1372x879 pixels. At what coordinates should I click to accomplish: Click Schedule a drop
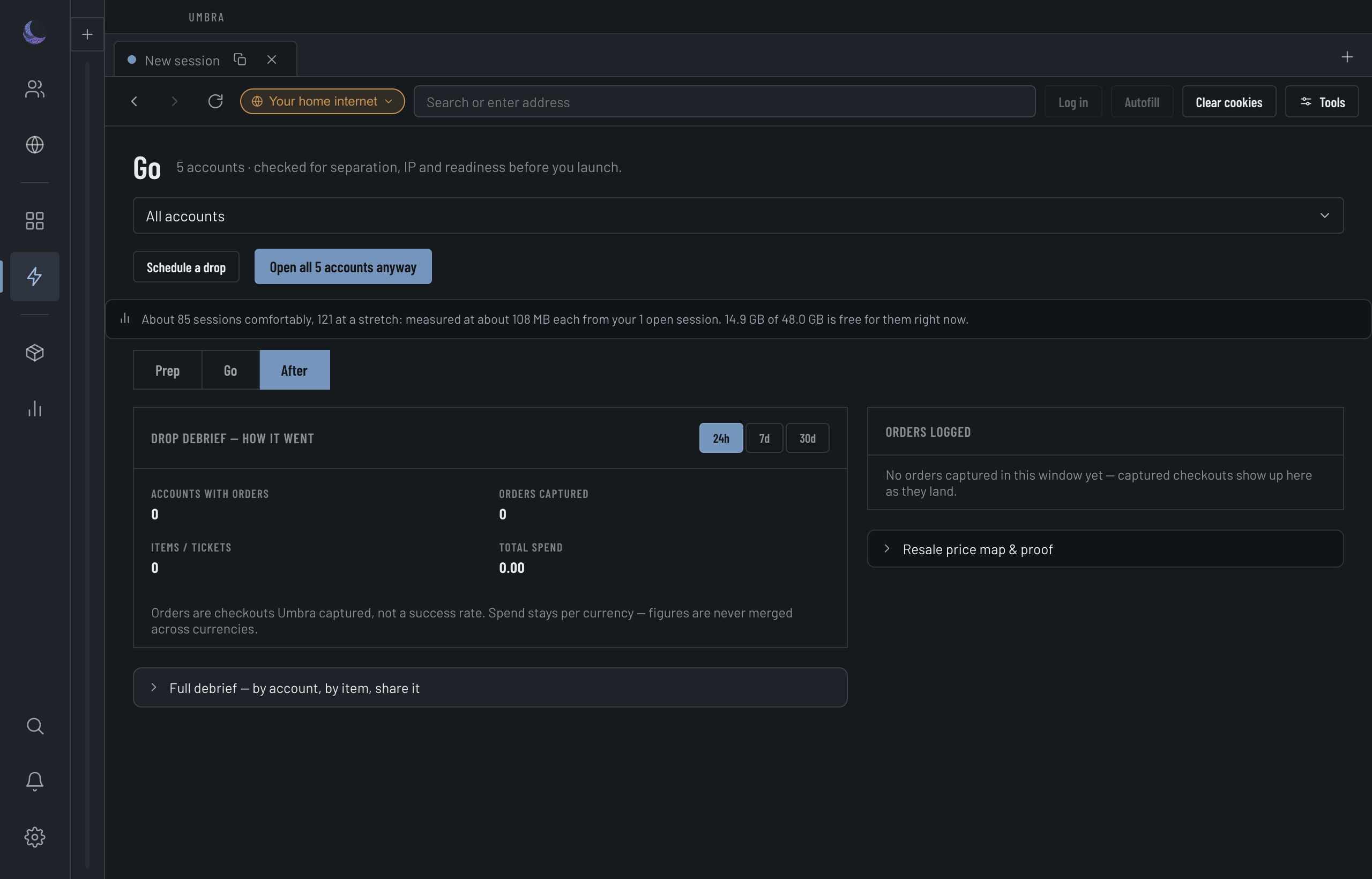(186, 266)
